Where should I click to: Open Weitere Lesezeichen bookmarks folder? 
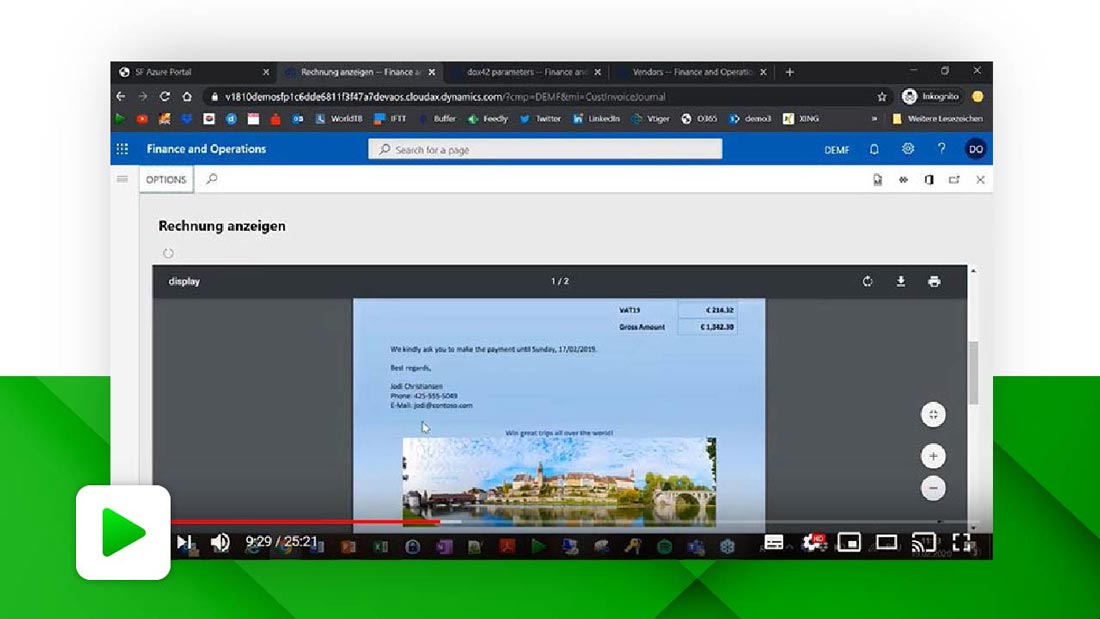937,119
